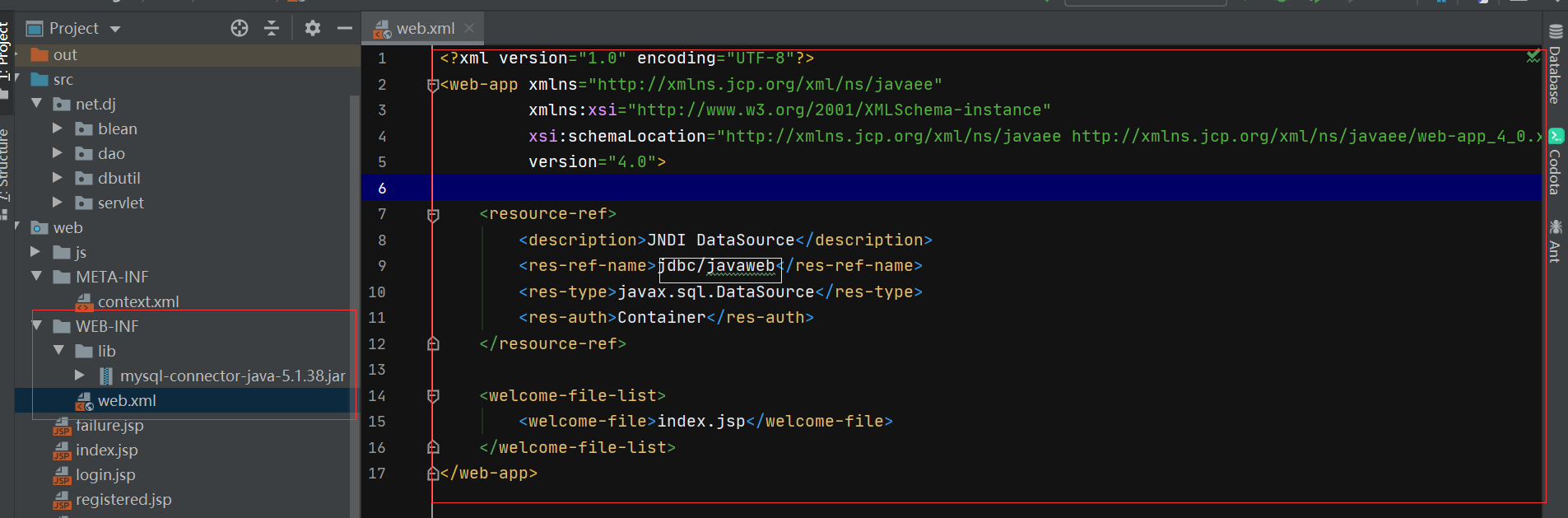Click the servlet folder icon
The width and height of the screenshot is (1568, 518).
[84, 203]
